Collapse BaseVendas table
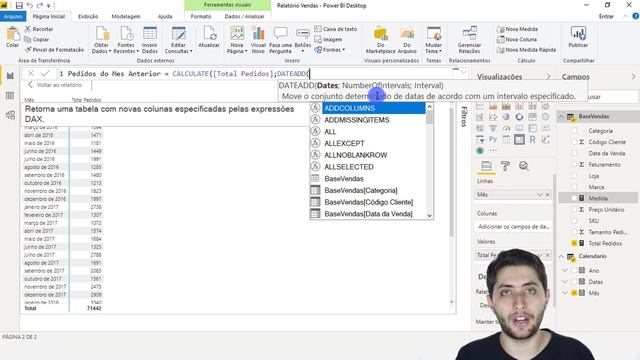 tap(561, 117)
